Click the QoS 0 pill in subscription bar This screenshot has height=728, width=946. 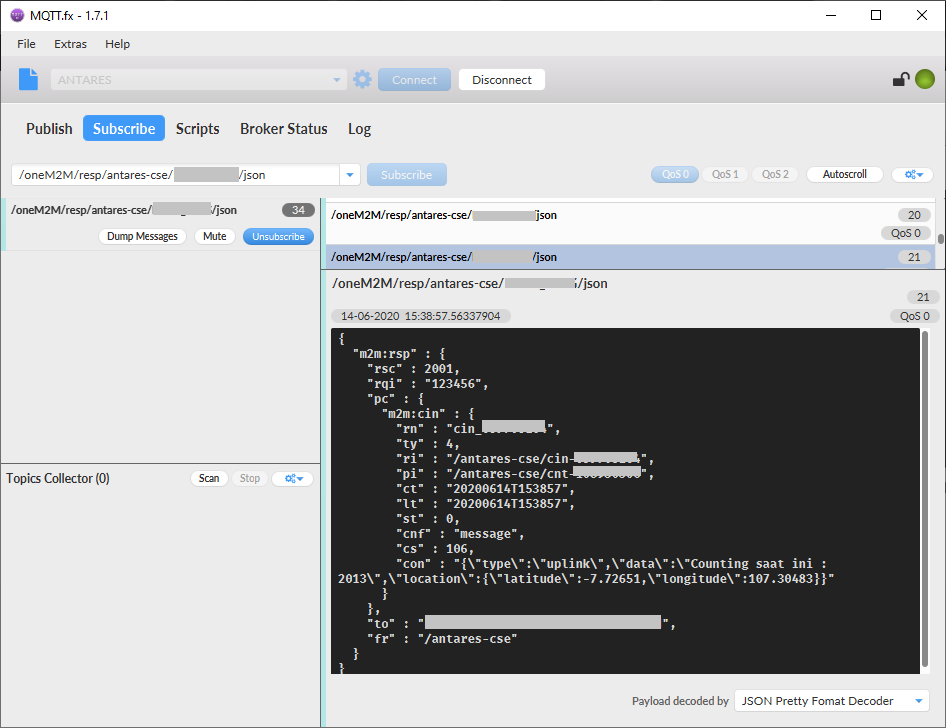click(674, 173)
